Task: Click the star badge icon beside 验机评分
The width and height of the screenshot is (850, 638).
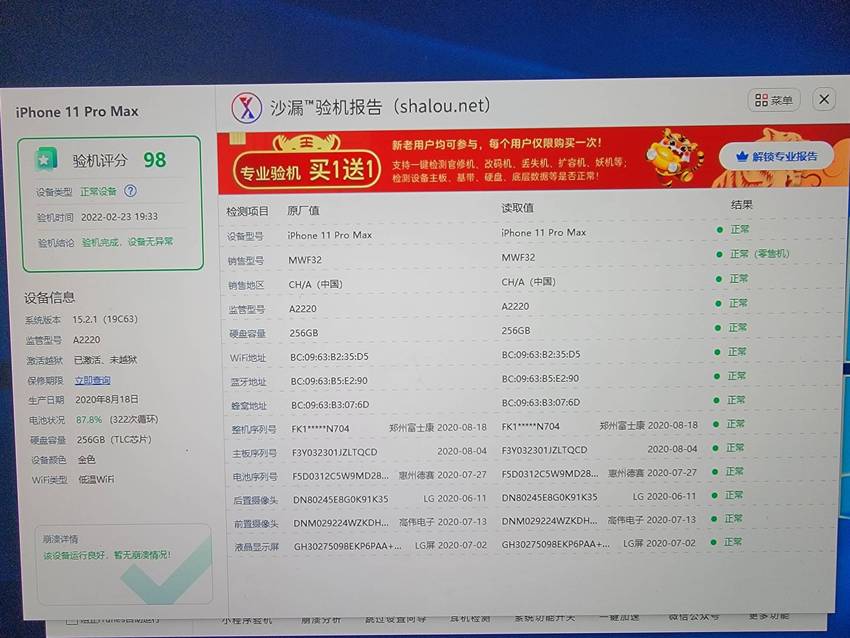Action: pos(46,159)
